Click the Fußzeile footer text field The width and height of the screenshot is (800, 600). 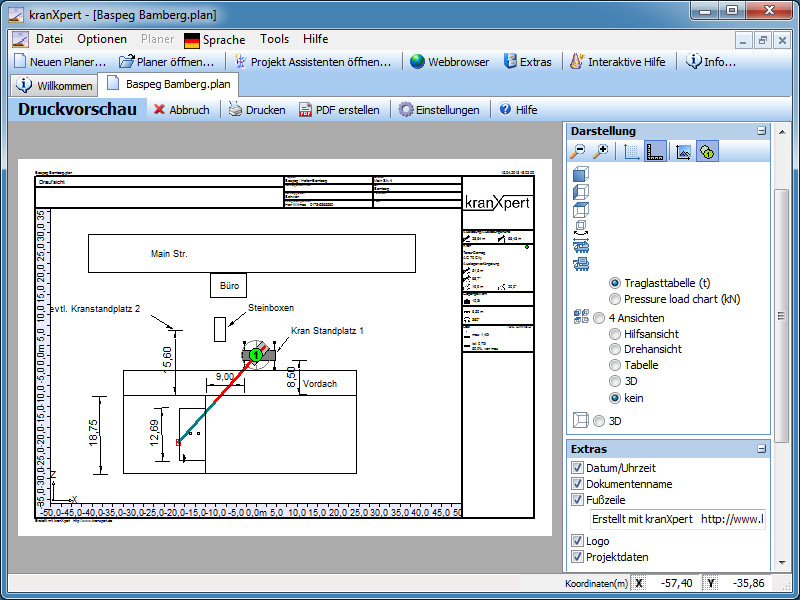(676, 519)
